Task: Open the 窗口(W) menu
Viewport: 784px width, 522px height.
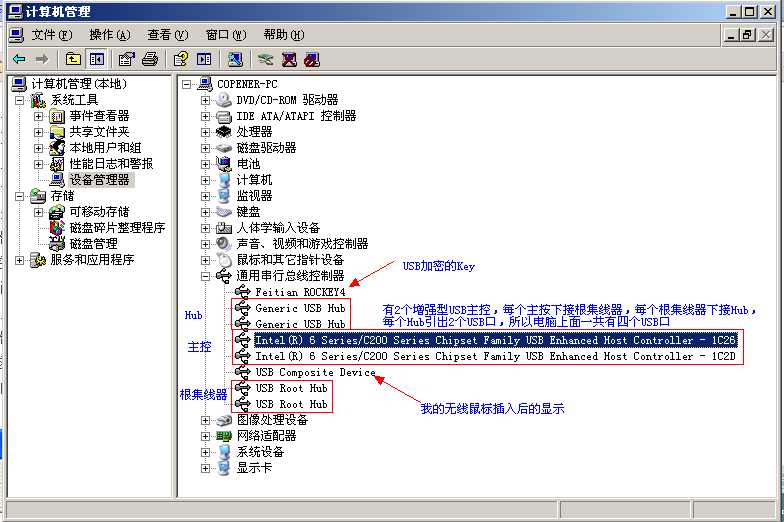Action: click(x=226, y=35)
